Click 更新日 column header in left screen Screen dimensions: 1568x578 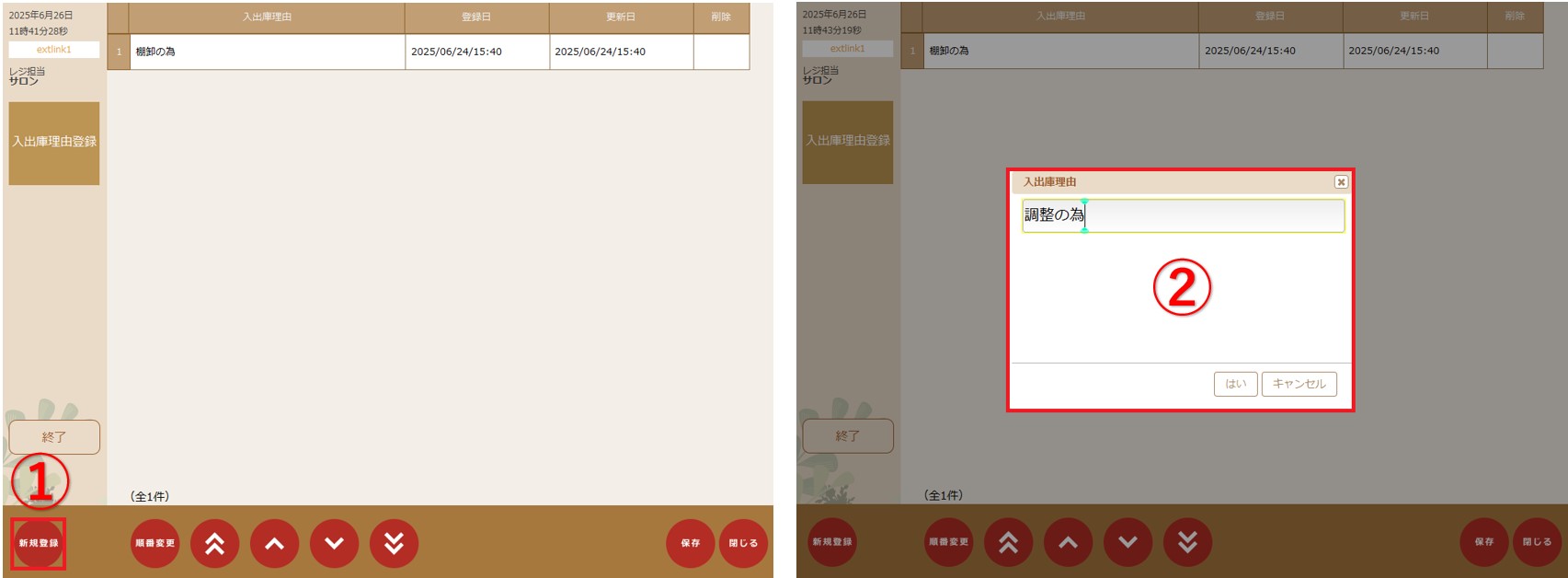[x=622, y=17]
